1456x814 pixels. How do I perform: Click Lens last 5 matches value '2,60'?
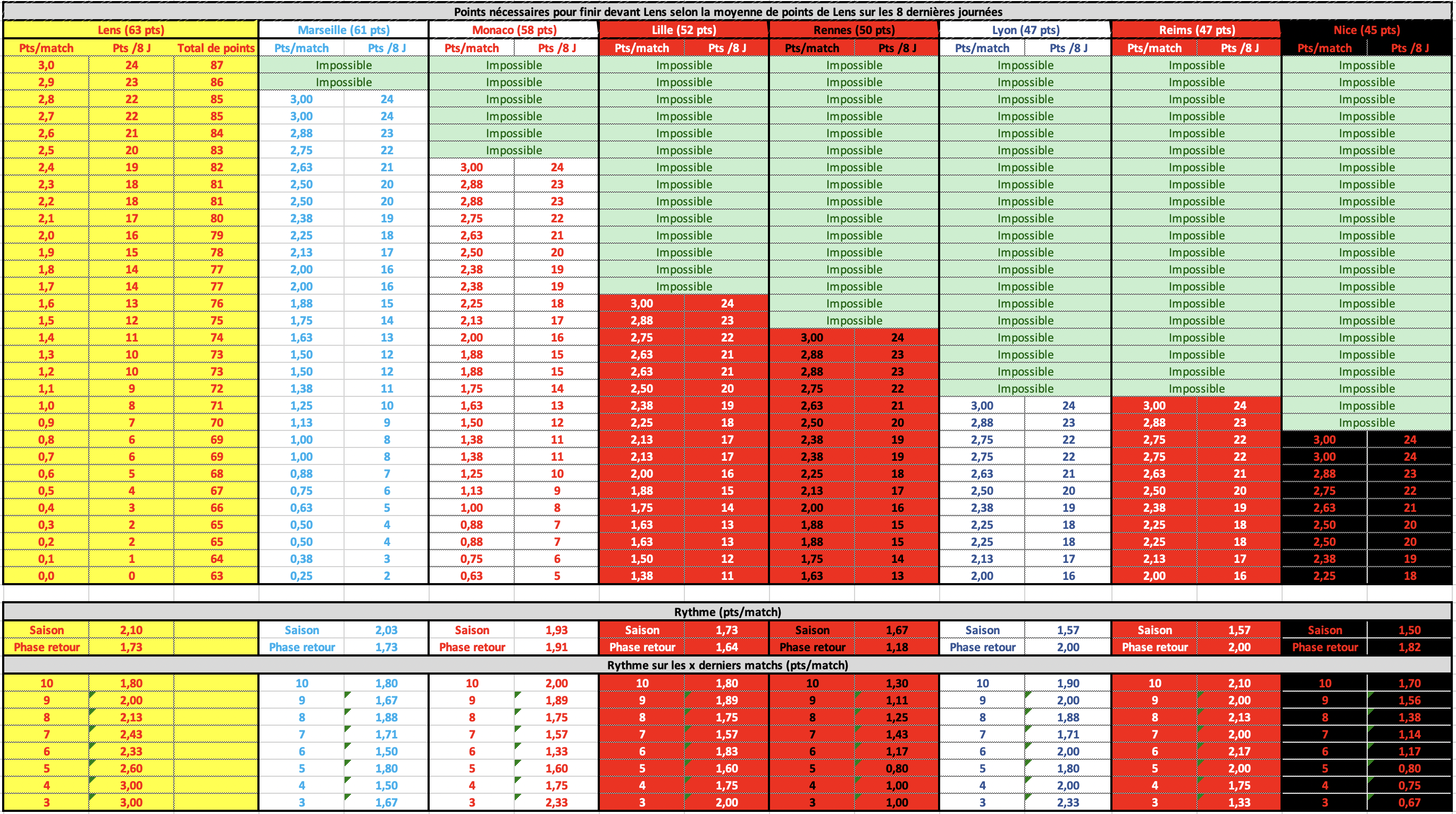[131, 768]
